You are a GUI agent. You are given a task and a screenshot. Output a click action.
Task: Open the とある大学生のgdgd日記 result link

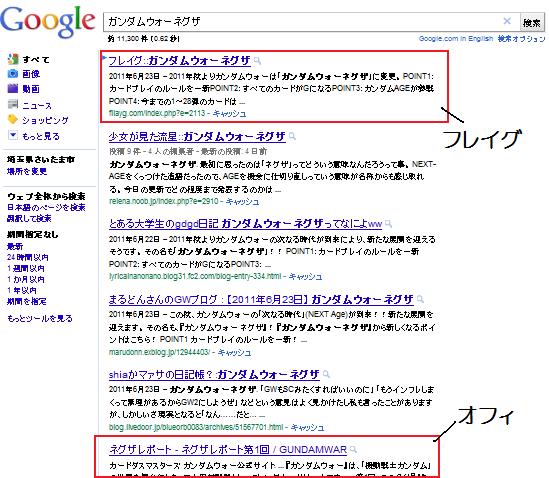pos(245,223)
